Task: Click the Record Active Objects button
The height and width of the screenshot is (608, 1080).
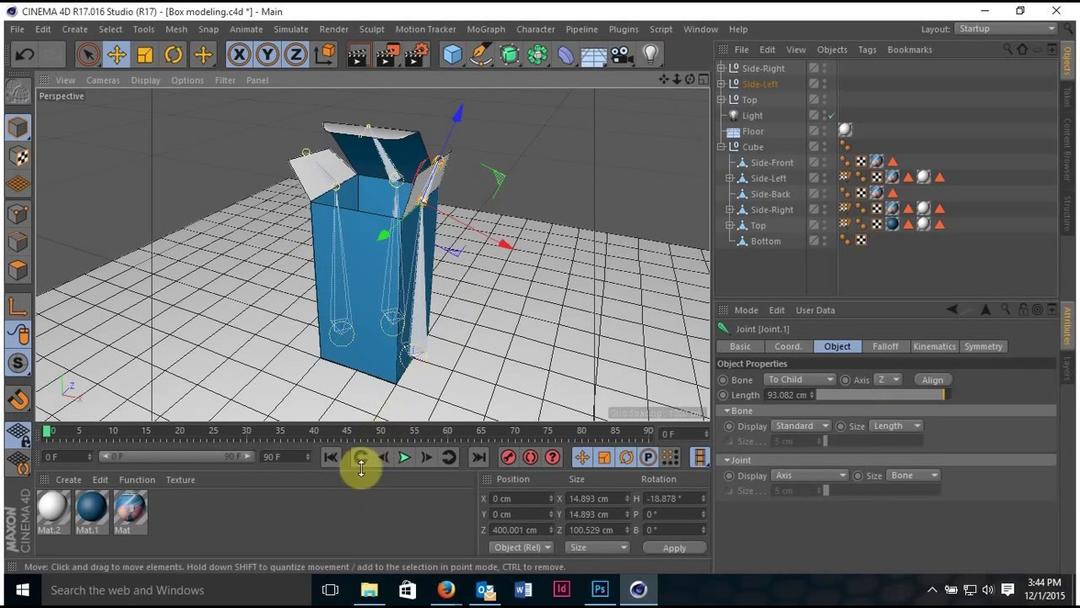Action: pyautogui.click(x=508, y=457)
